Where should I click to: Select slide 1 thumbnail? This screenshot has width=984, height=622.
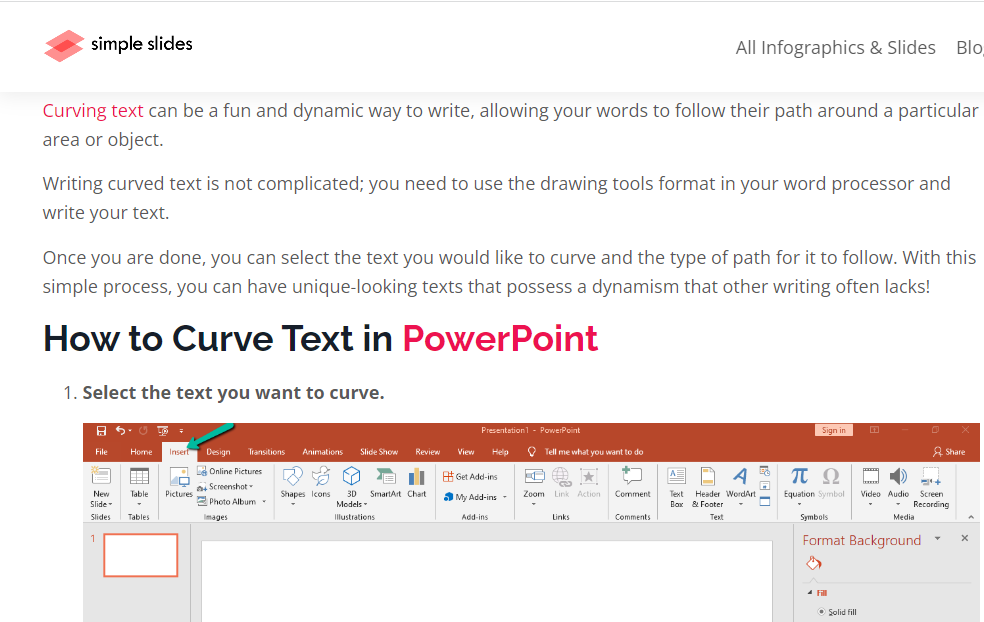[141, 555]
